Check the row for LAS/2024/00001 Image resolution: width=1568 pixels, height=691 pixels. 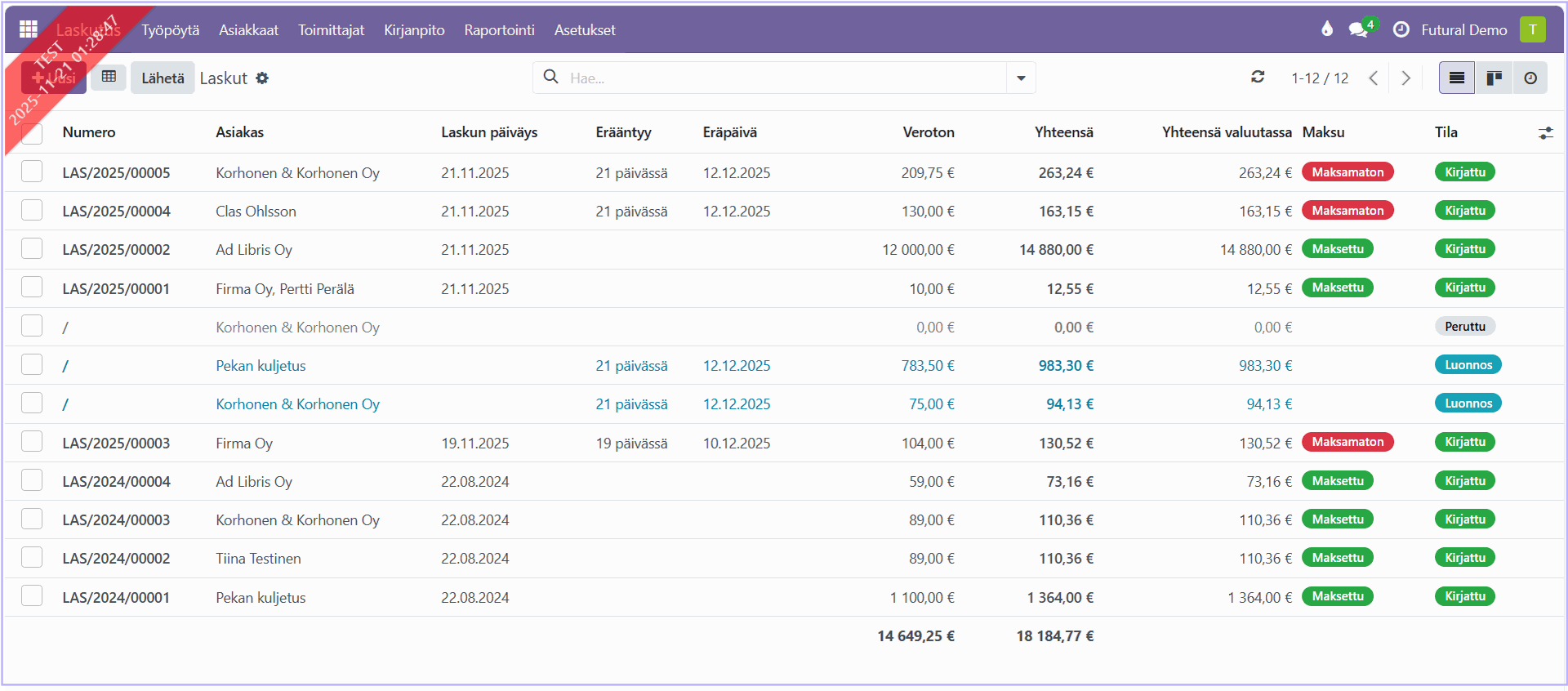click(x=32, y=596)
